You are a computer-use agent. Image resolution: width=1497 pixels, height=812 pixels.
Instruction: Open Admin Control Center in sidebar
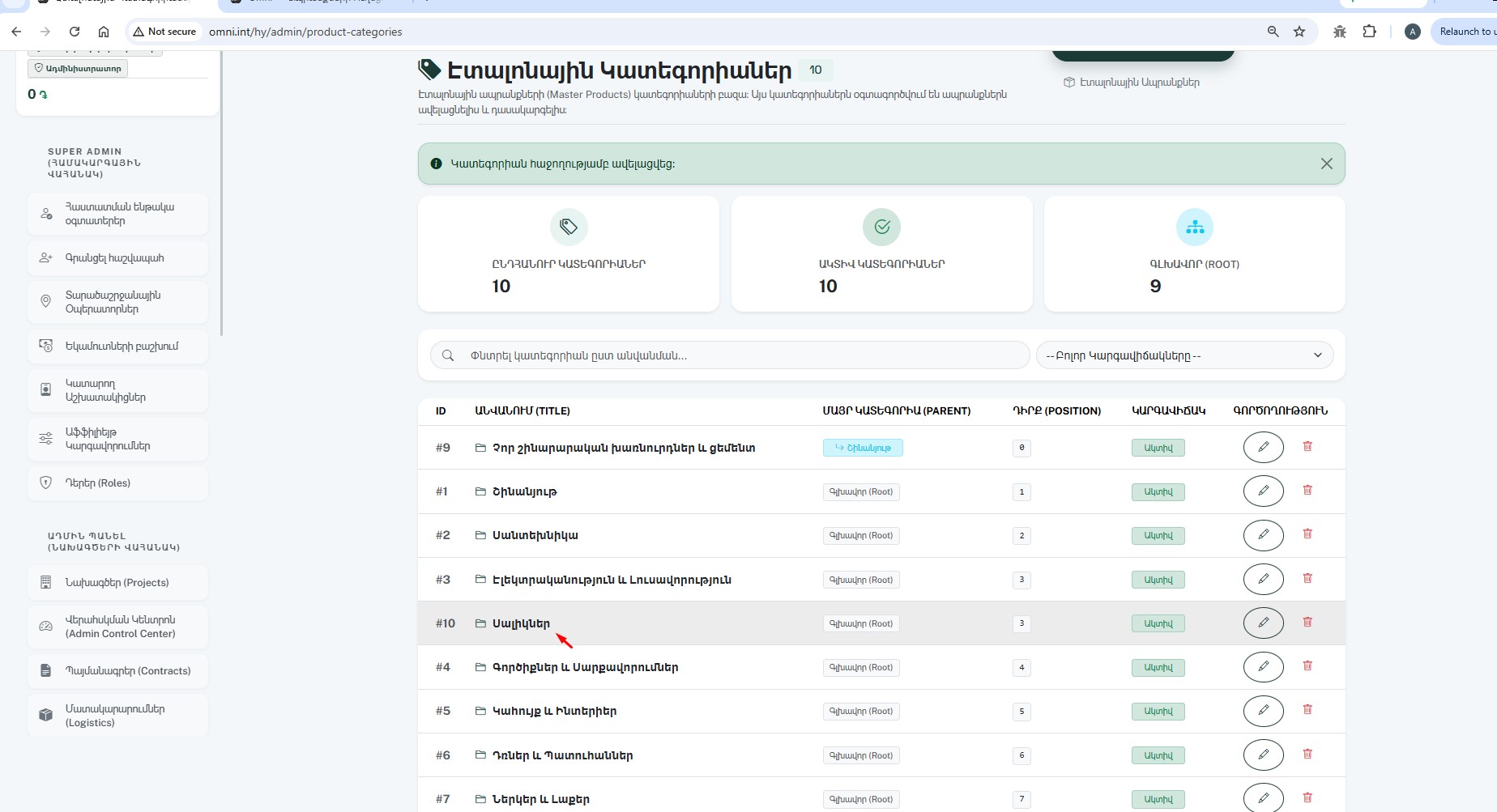pos(117,627)
